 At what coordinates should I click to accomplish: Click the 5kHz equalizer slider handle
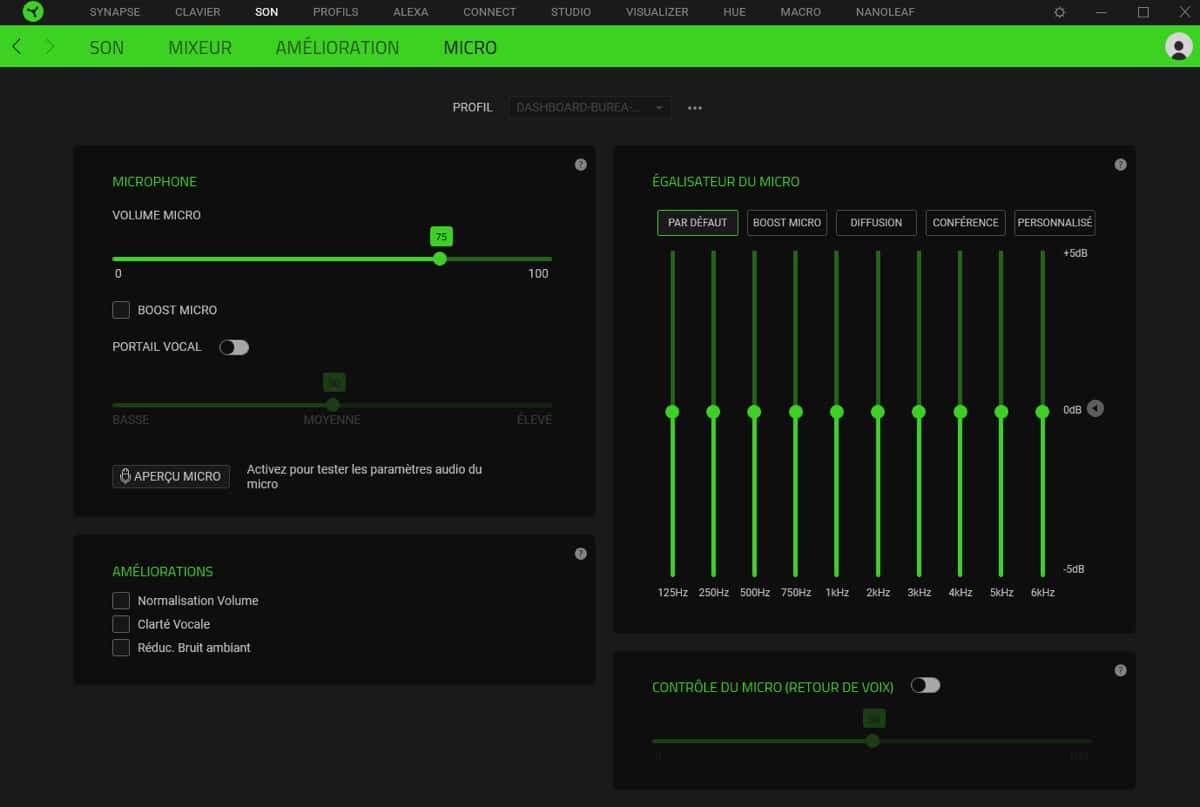[1001, 411]
